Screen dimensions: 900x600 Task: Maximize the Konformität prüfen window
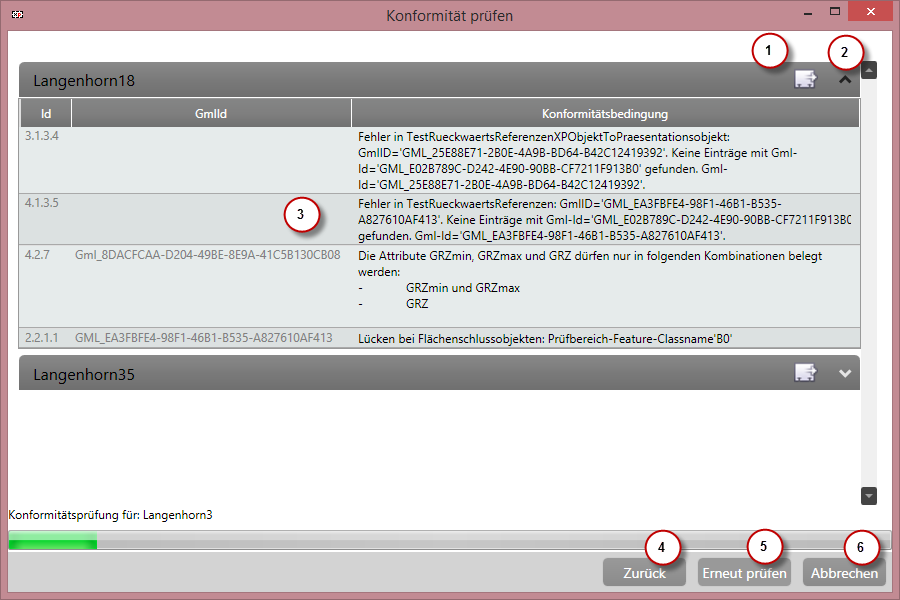tap(835, 11)
